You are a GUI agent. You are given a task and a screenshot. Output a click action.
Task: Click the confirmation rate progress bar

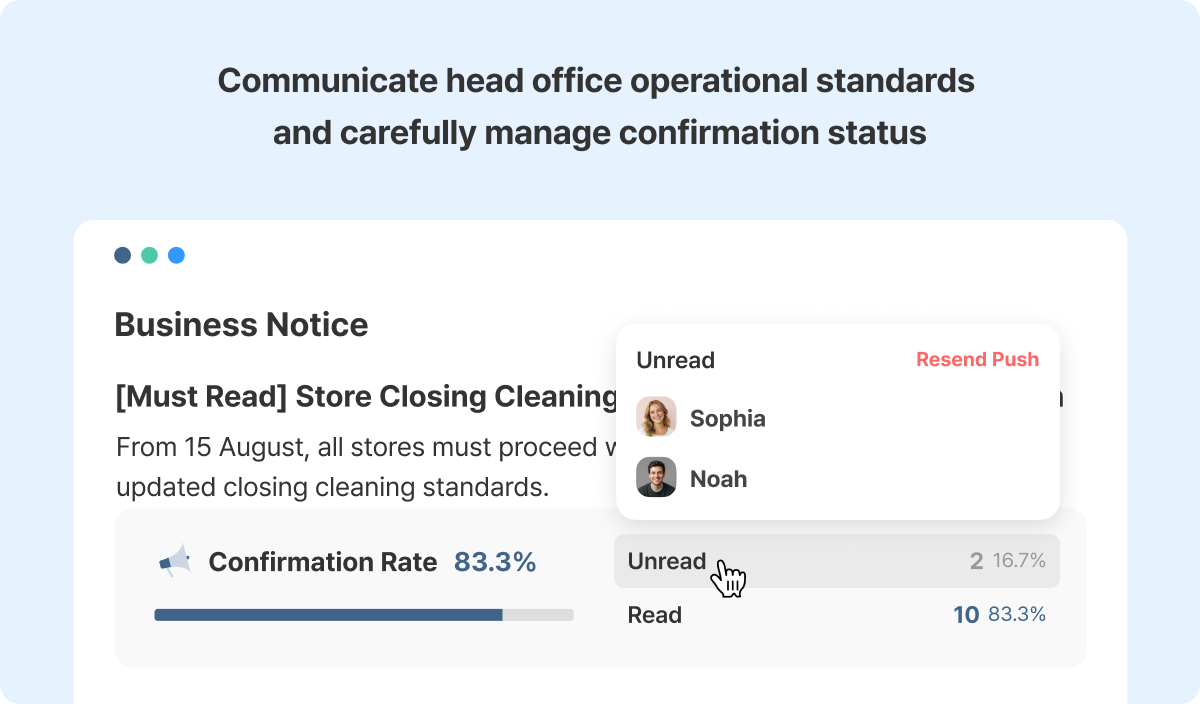[364, 615]
